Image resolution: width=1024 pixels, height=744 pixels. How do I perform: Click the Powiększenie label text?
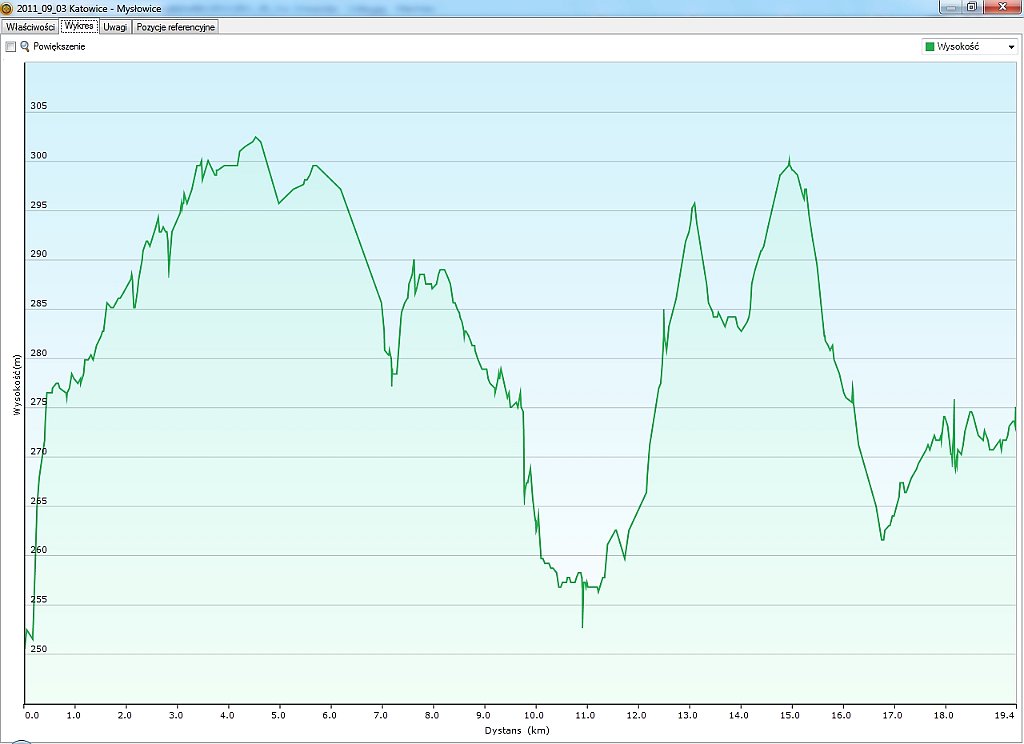pos(59,47)
